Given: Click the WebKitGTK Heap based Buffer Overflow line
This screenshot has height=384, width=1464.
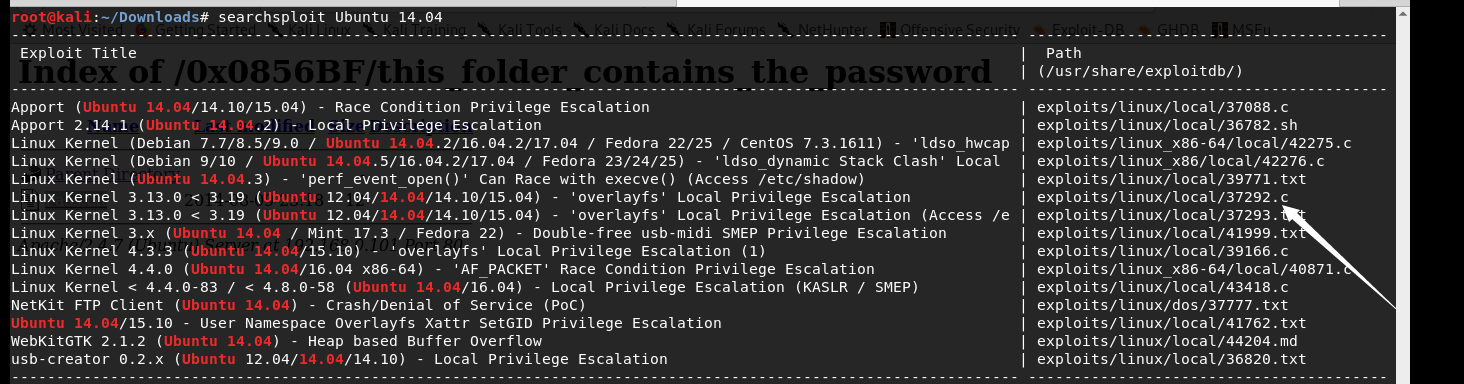Looking at the screenshot, I should pos(276,341).
